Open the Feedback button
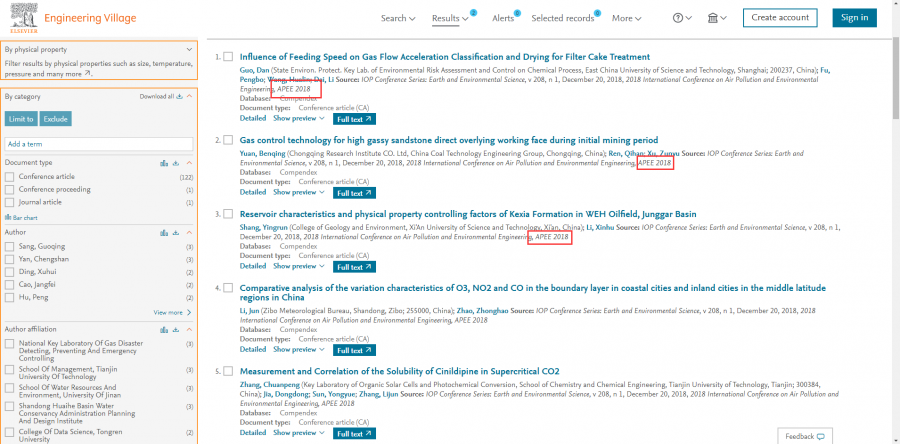Image resolution: width=900 pixels, height=444 pixels. tap(805, 436)
